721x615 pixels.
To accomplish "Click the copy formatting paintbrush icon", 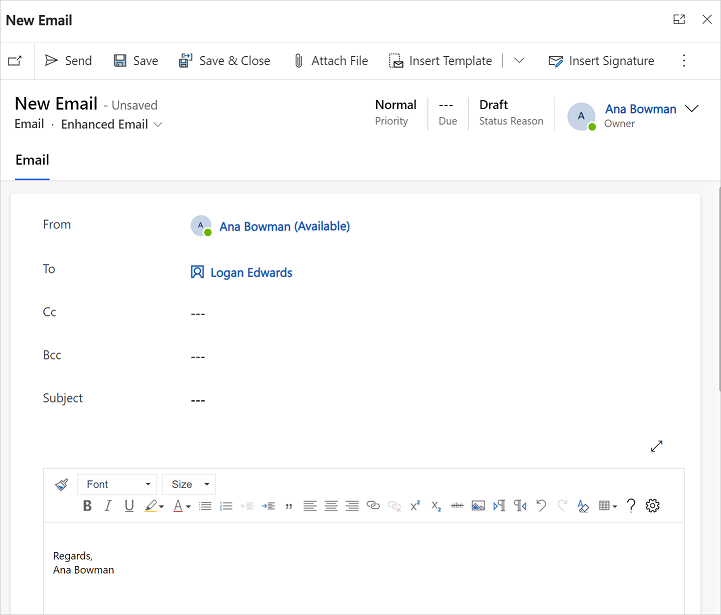I will (62, 484).
